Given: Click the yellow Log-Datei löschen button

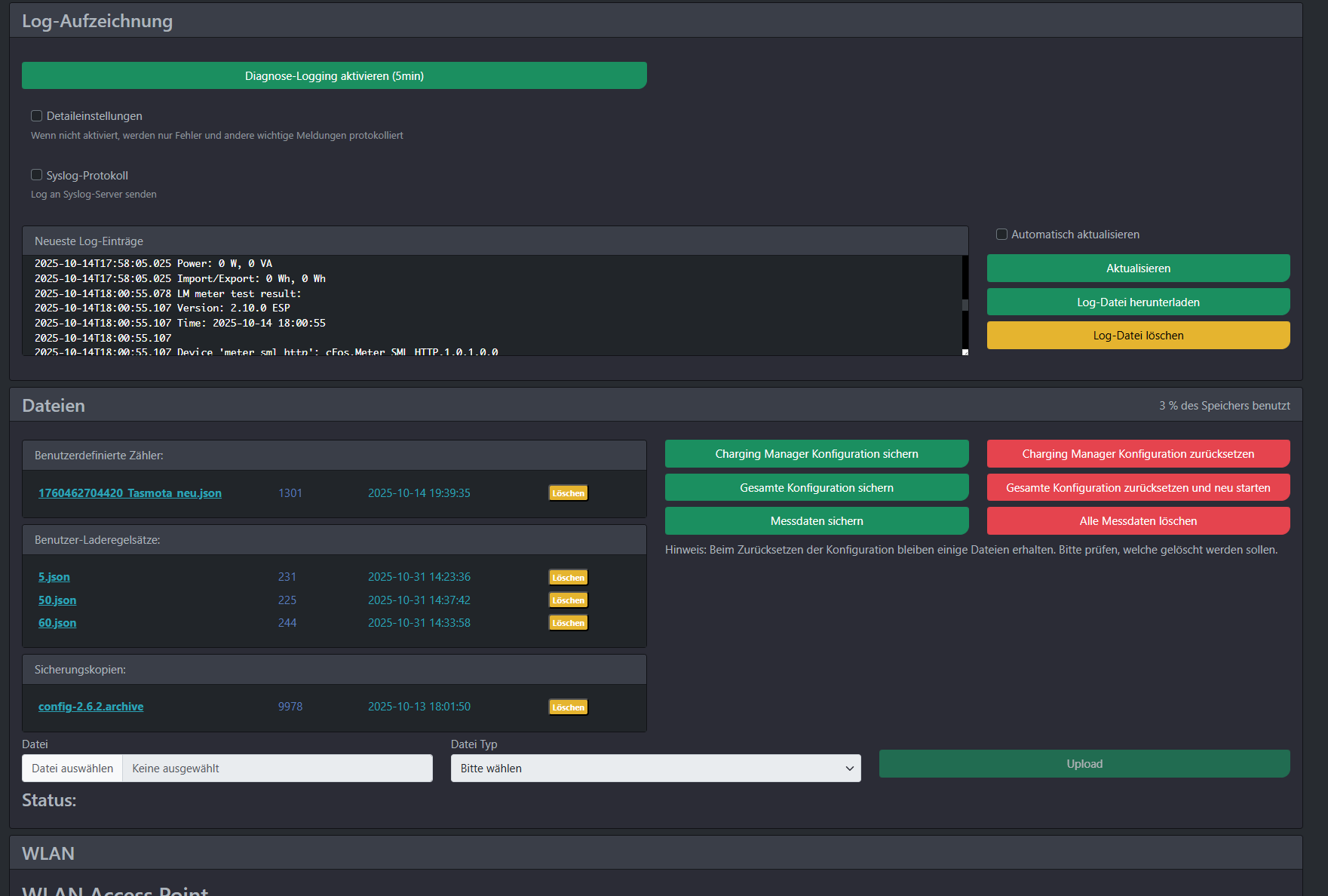Looking at the screenshot, I should pos(1137,336).
